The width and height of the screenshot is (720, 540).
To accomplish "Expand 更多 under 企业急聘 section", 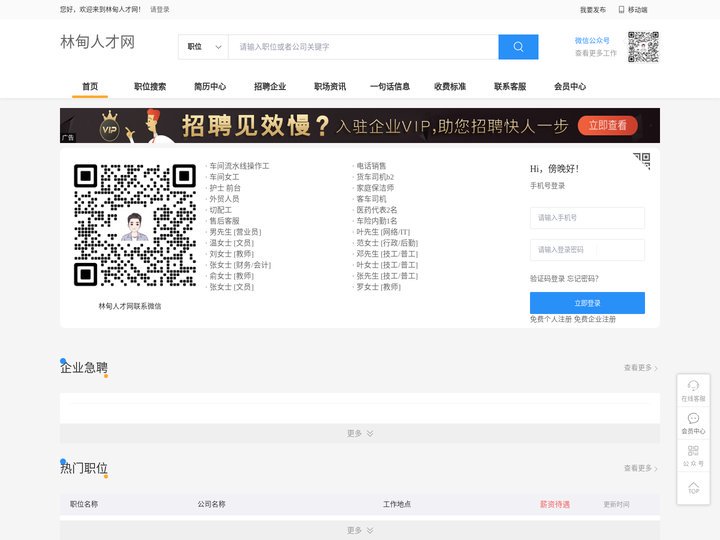I will (x=360, y=433).
